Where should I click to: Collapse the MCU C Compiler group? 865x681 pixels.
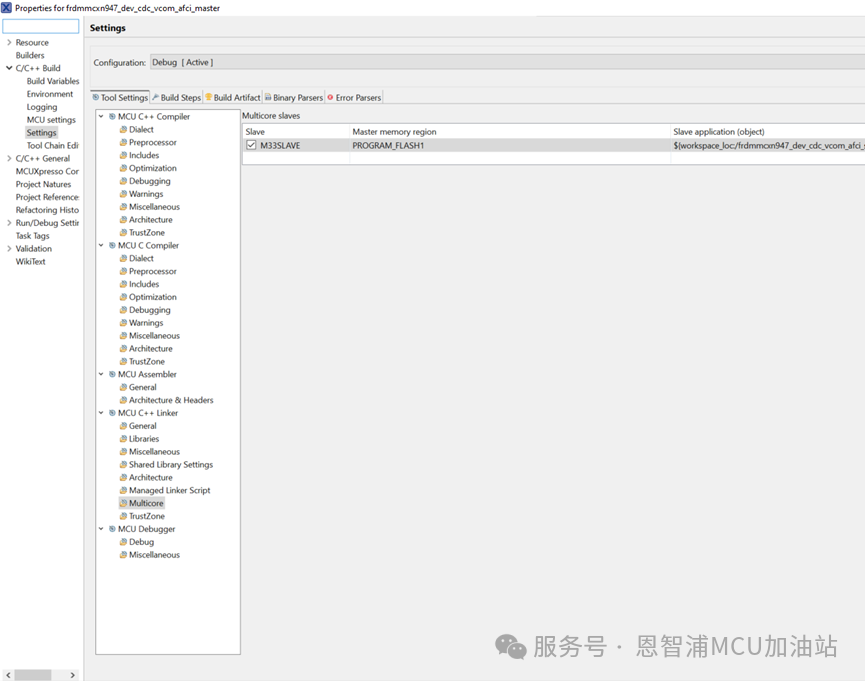click(x=101, y=245)
